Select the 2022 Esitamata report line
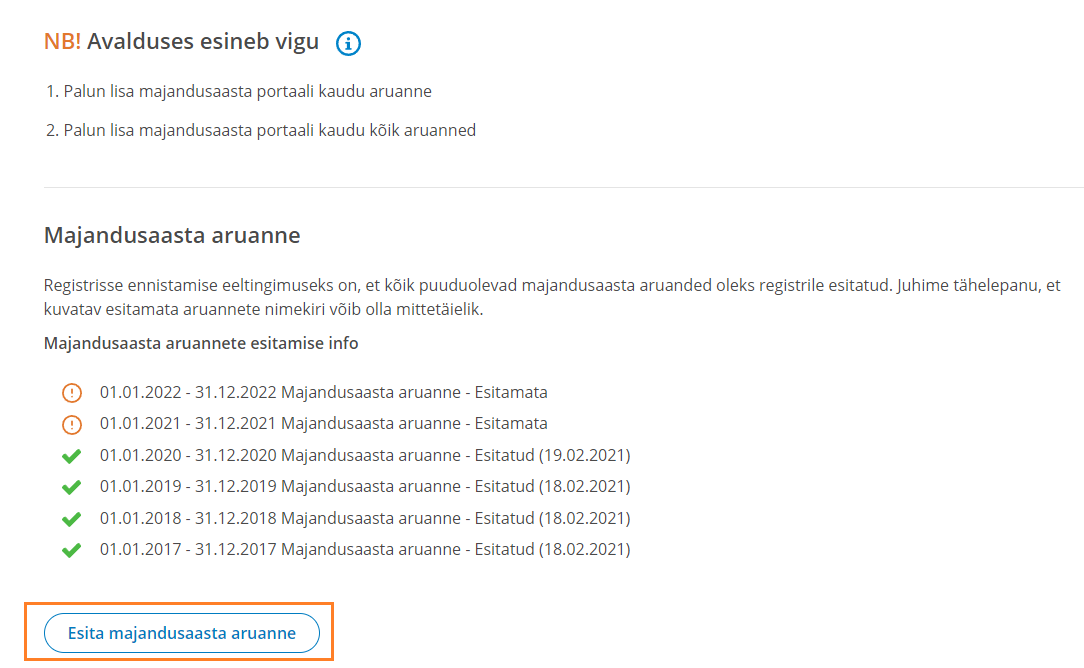Viewport: 1084px width, 668px height. click(324, 392)
